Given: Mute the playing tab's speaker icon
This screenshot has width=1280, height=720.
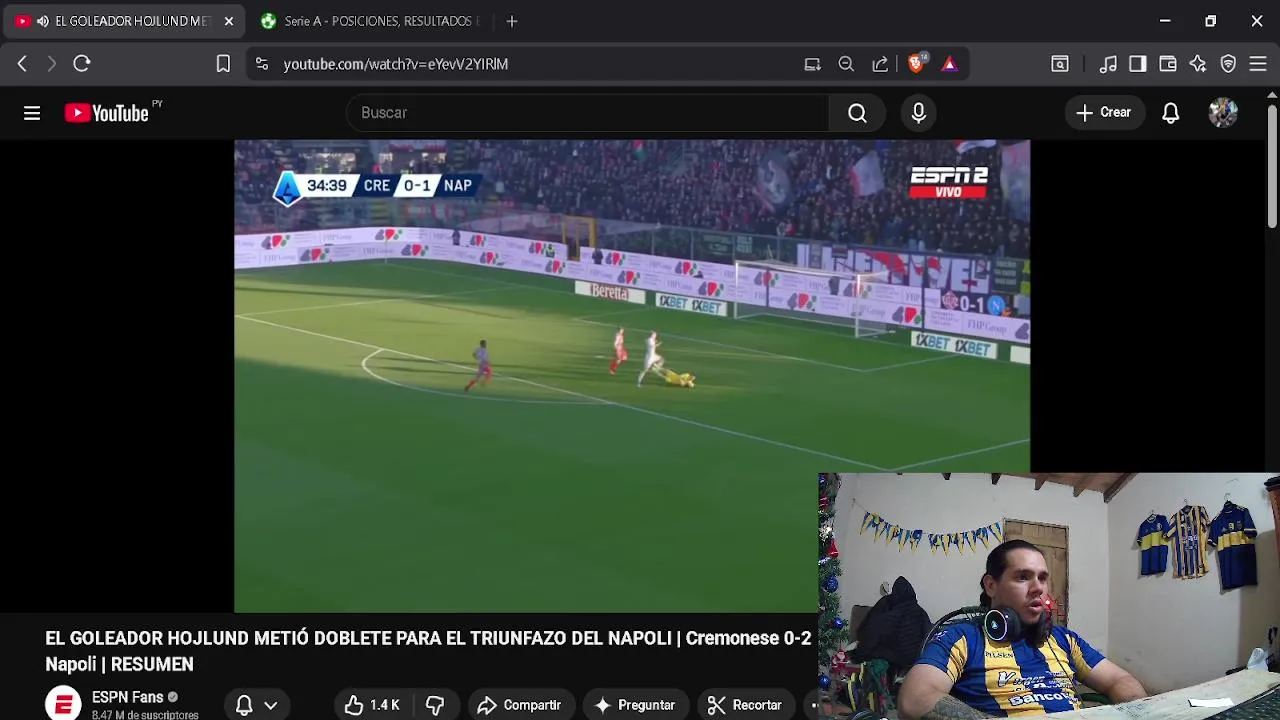Looking at the screenshot, I should pyautogui.click(x=43, y=21).
